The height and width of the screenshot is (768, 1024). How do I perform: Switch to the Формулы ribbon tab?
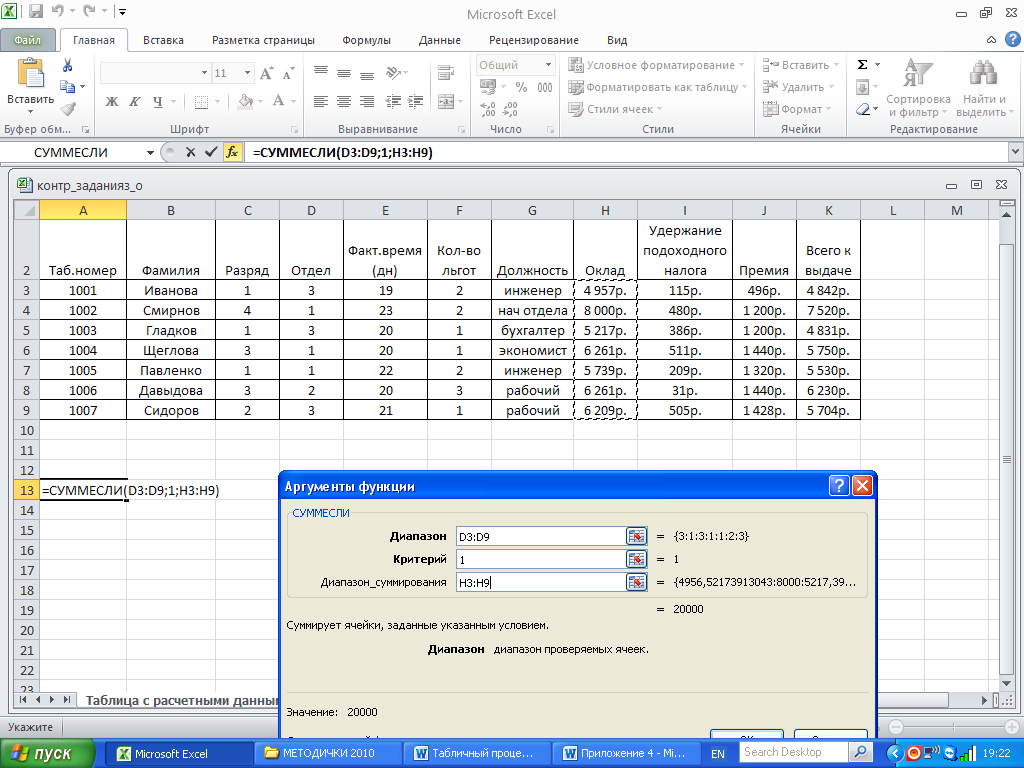coord(366,40)
